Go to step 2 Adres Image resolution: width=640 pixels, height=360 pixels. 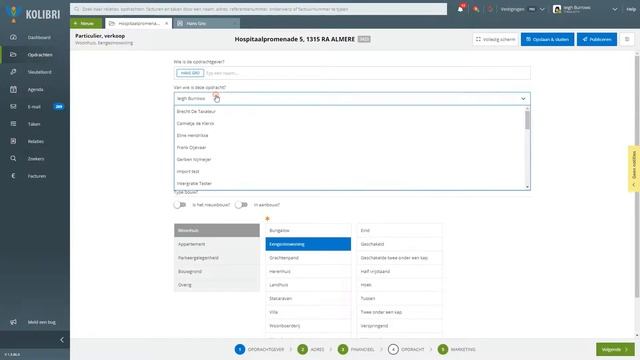click(x=311, y=349)
